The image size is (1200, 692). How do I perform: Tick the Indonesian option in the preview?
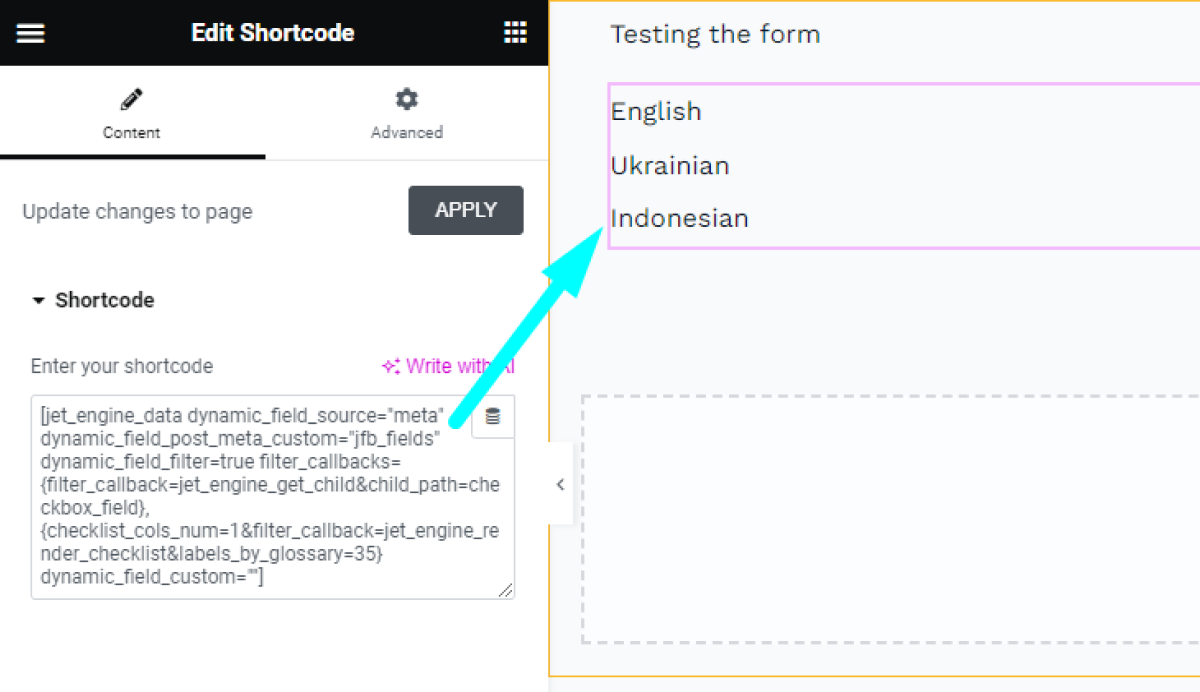(x=680, y=218)
